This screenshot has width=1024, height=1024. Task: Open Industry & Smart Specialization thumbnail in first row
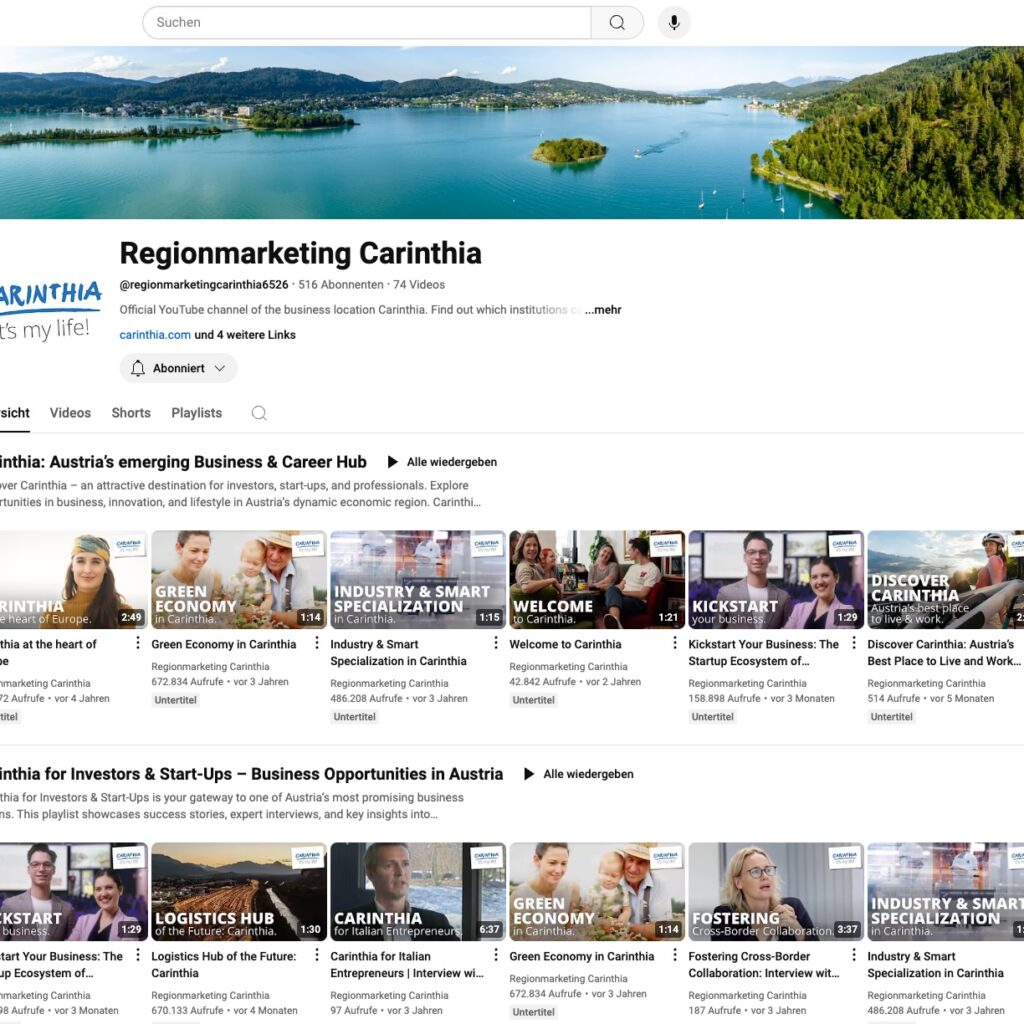click(418, 579)
